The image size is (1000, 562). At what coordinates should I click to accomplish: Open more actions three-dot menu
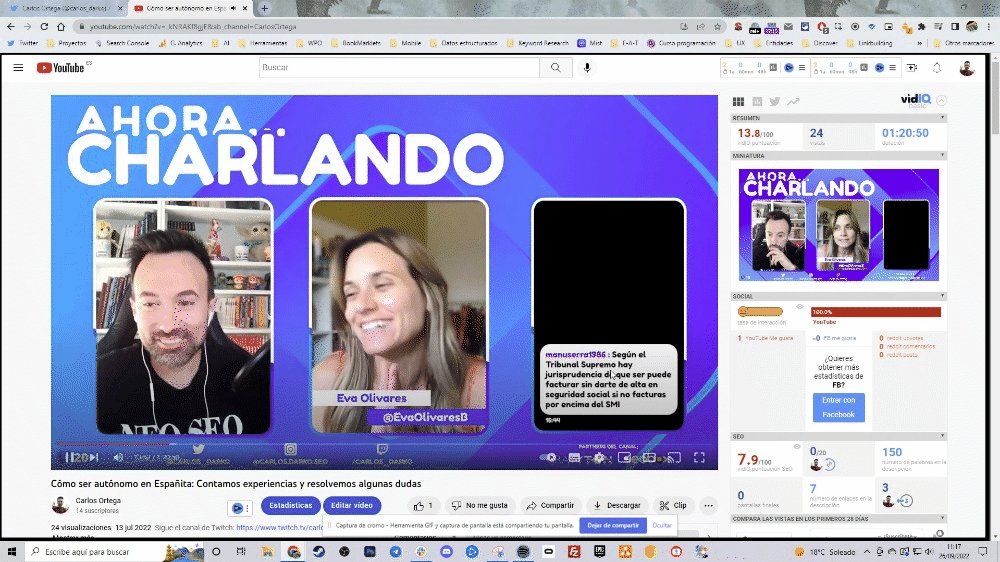click(709, 505)
